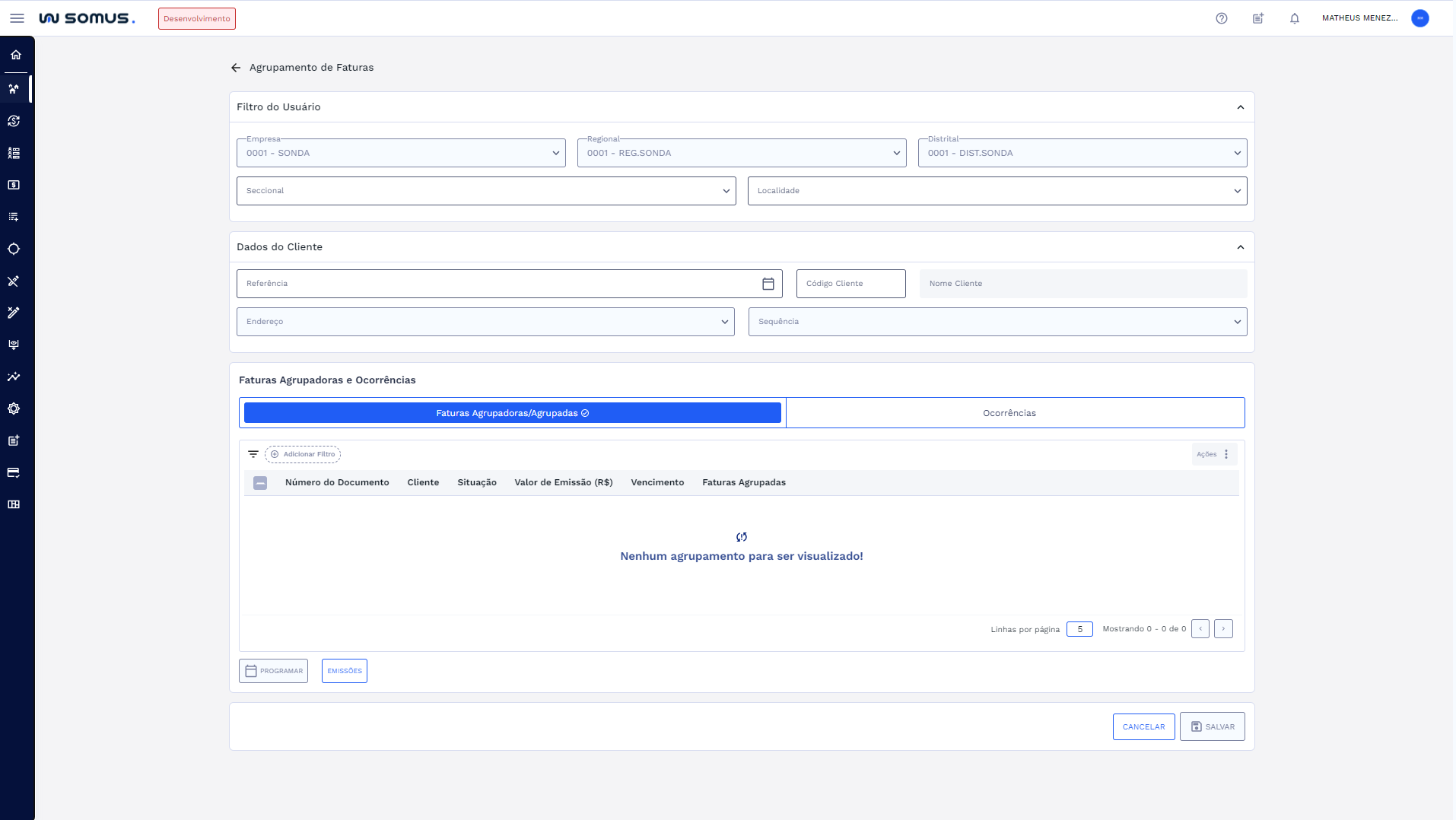Click the home icon in the sidebar
Screen dimensions: 1456x820
click(x=16, y=55)
